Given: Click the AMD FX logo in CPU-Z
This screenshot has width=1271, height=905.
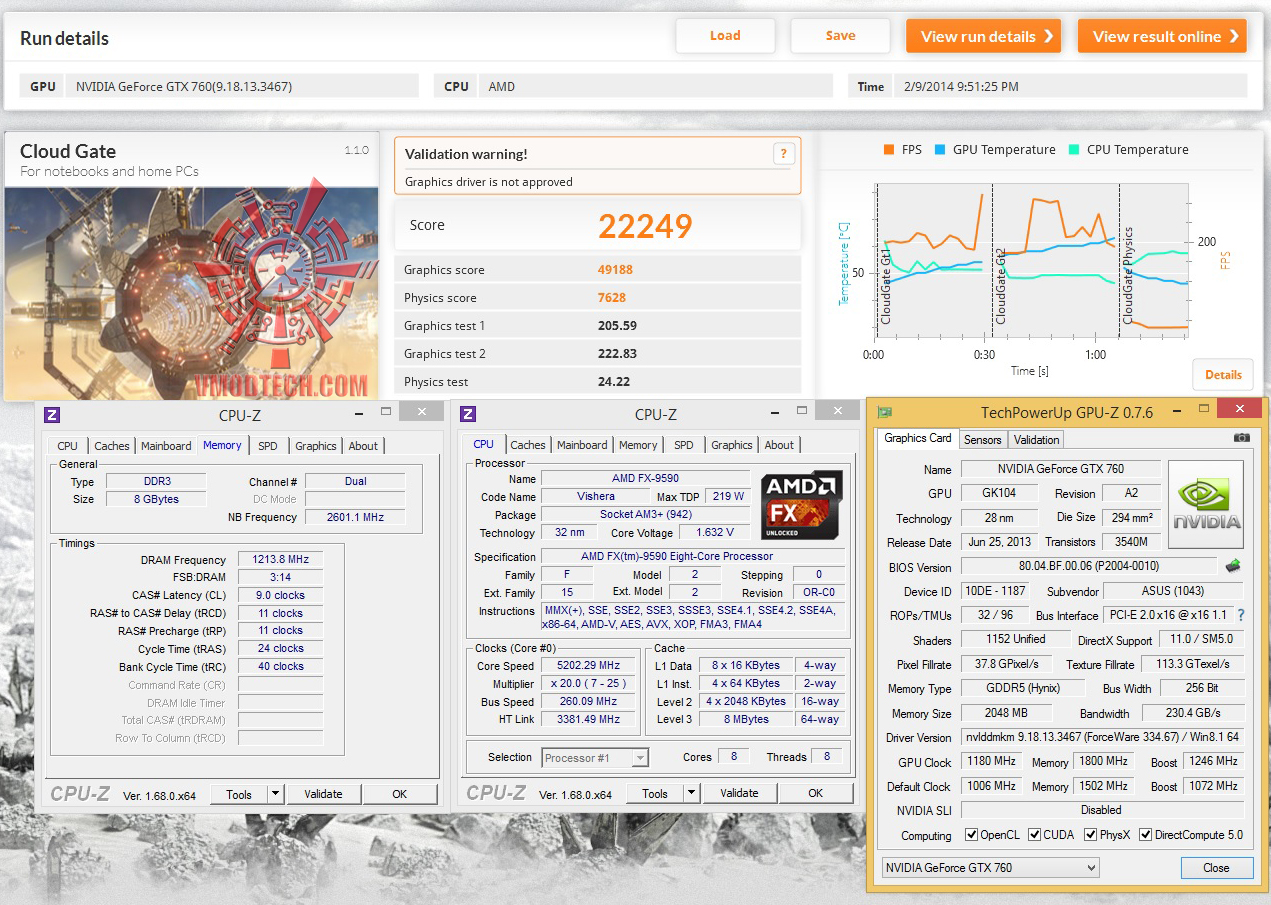Looking at the screenshot, I should pos(801,505).
